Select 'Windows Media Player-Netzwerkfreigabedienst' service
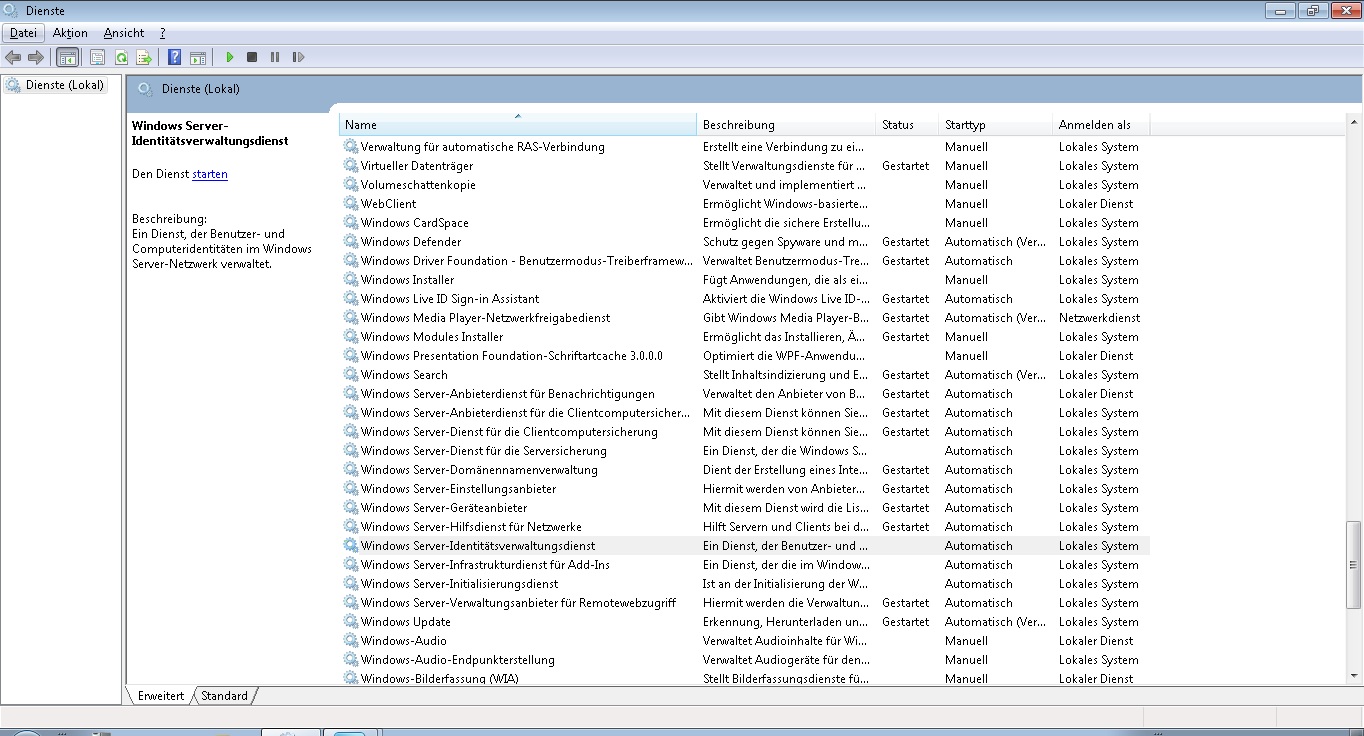Viewport: 1364px width, 736px height. click(485, 318)
